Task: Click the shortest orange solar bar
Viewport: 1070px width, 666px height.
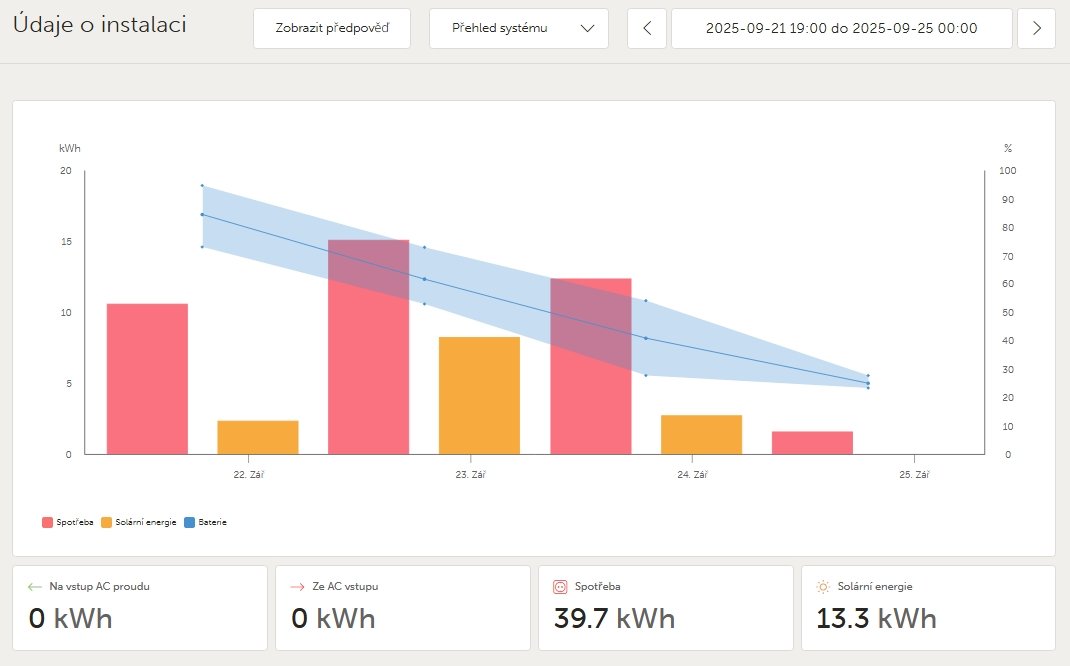Action: (x=257, y=437)
